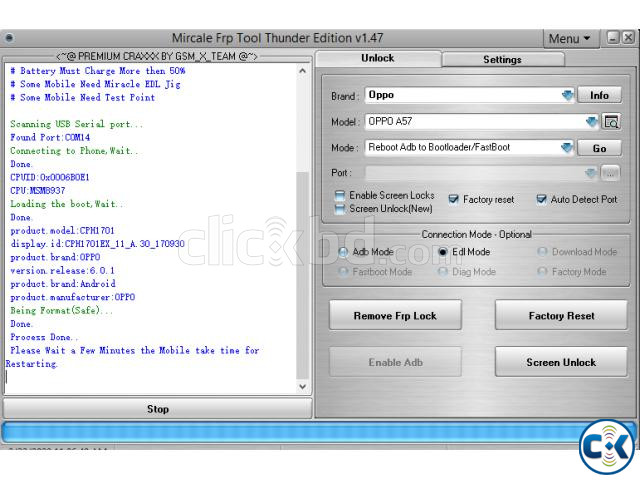Viewport: 640px width, 480px height.
Task: Open the Model dropdown showing OPPO A57
Action: click(592, 122)
